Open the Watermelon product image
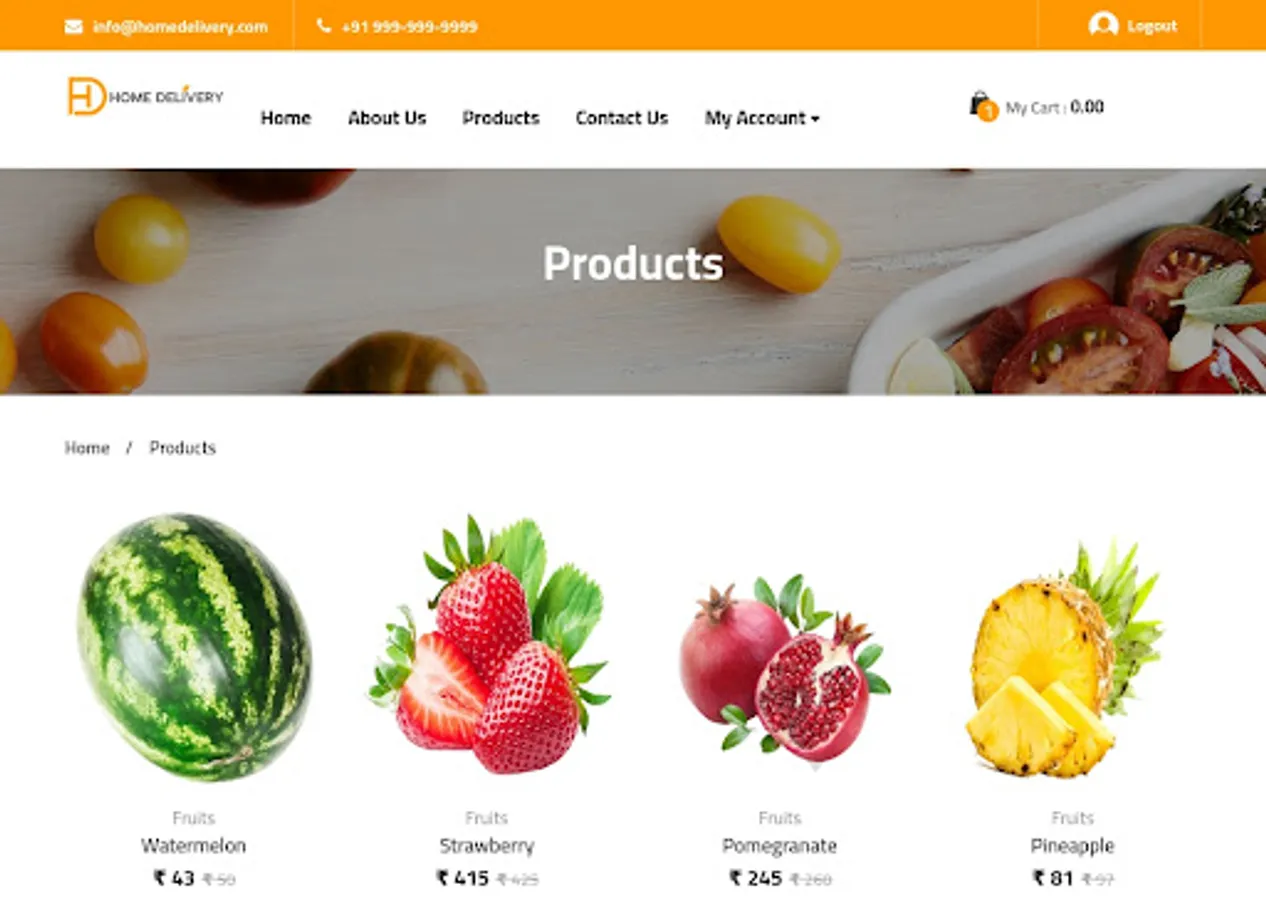Screen dimensions: 1266x900 [x=194, y=646]
